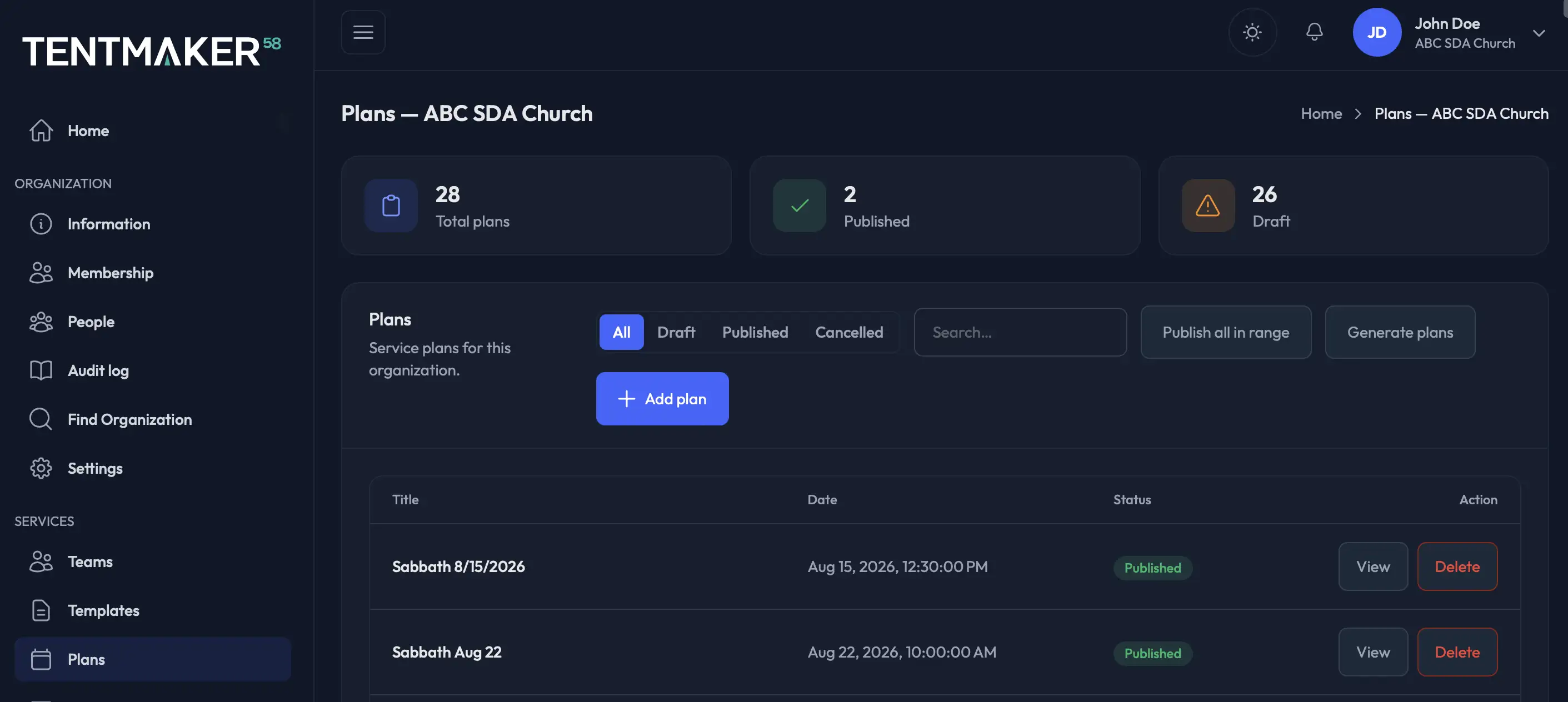Image resolution: width=1568 pixels, height=702 pixels.
Task: View the Sabbath 8/15/2026 plan
Action: 1372,566
